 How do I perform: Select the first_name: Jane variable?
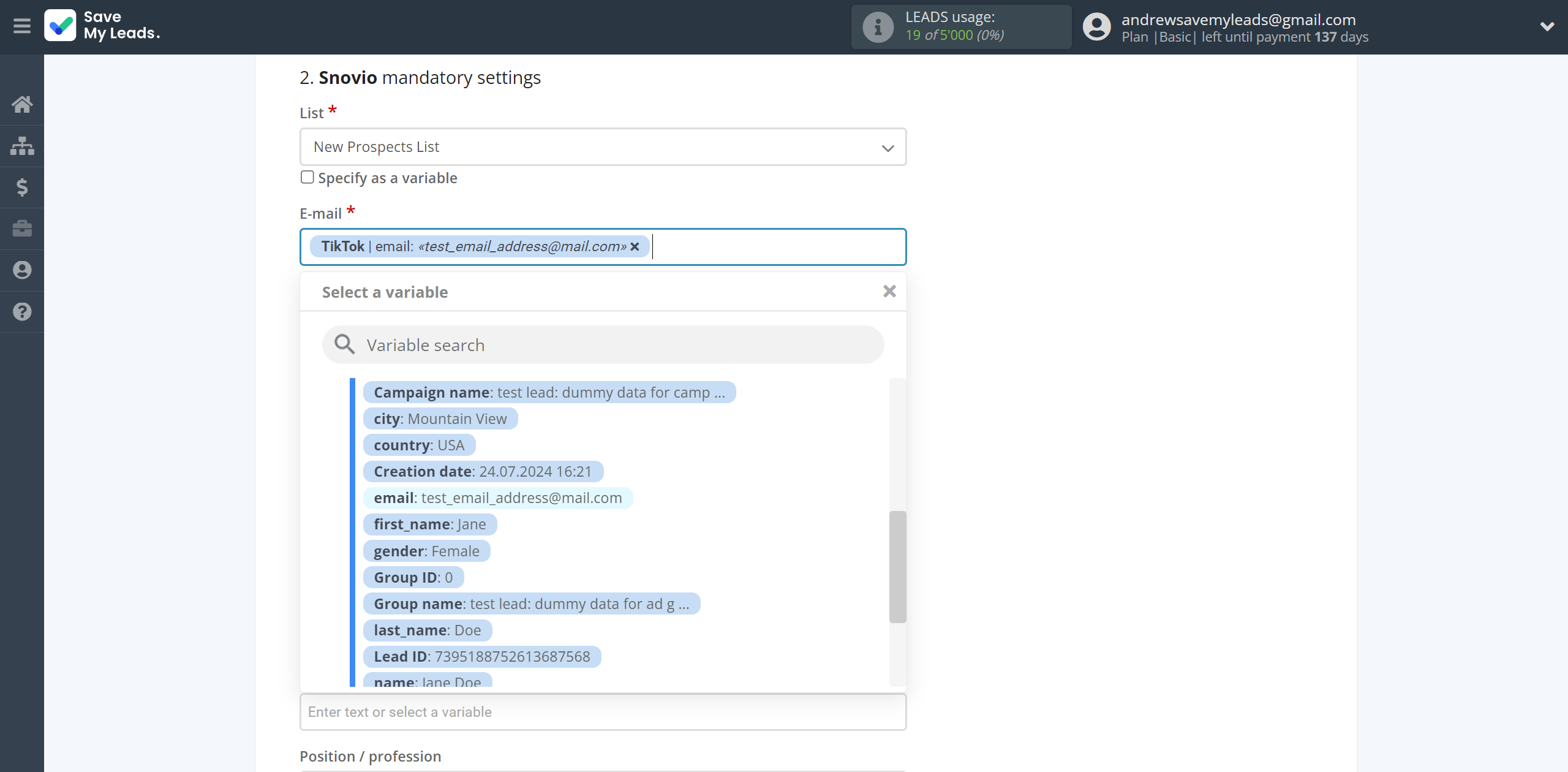tap(430, 524)
